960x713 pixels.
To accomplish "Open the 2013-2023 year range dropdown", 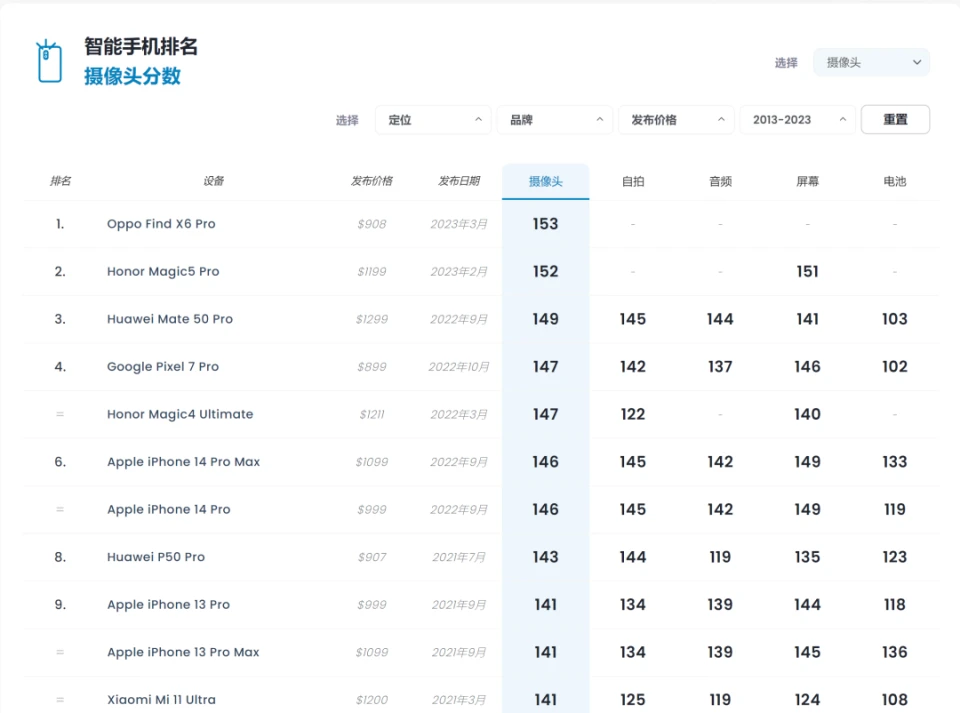I will 797,120.
